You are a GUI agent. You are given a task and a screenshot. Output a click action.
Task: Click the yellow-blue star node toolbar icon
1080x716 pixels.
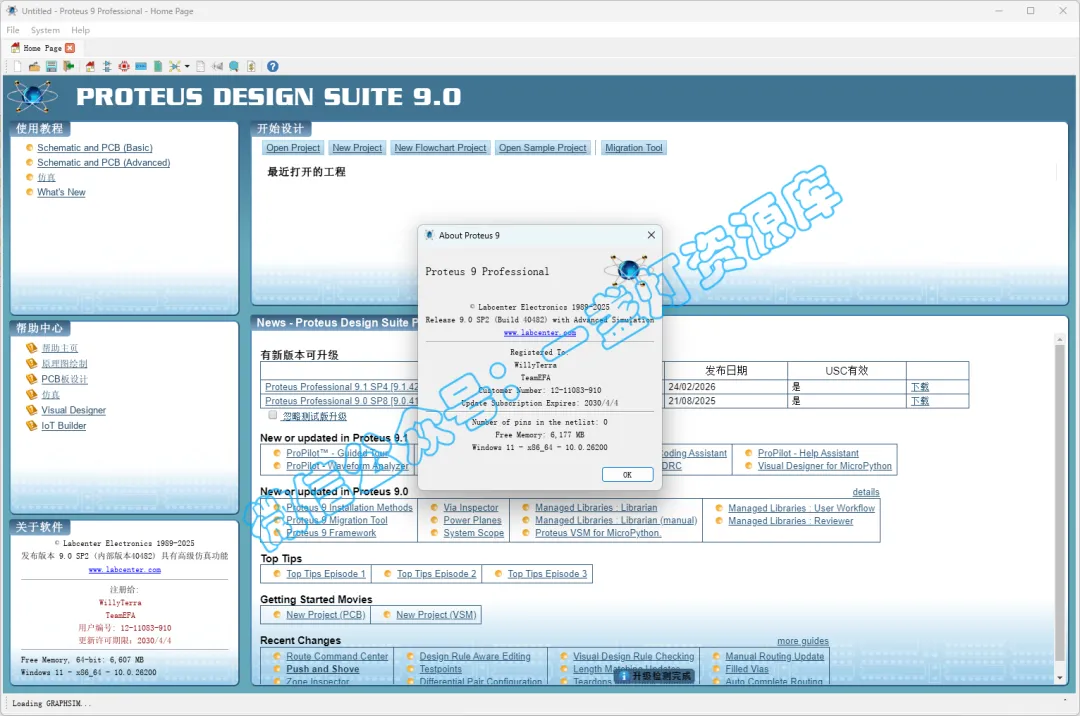[175, 67]
